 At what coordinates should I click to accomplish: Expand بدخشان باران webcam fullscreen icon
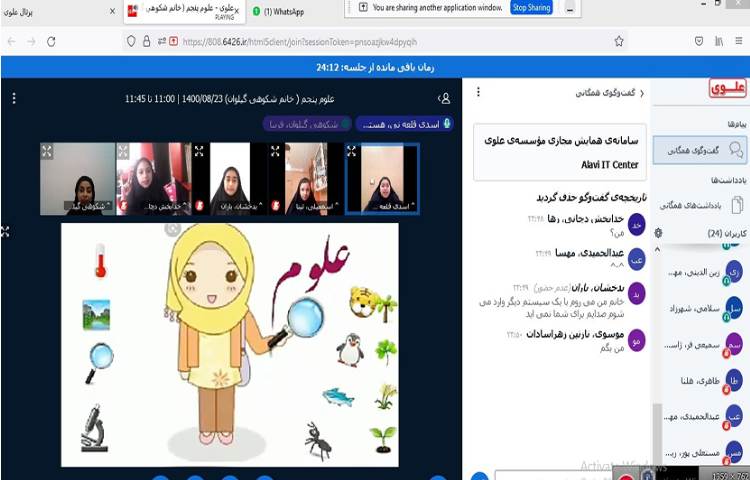tap(199, 151)
